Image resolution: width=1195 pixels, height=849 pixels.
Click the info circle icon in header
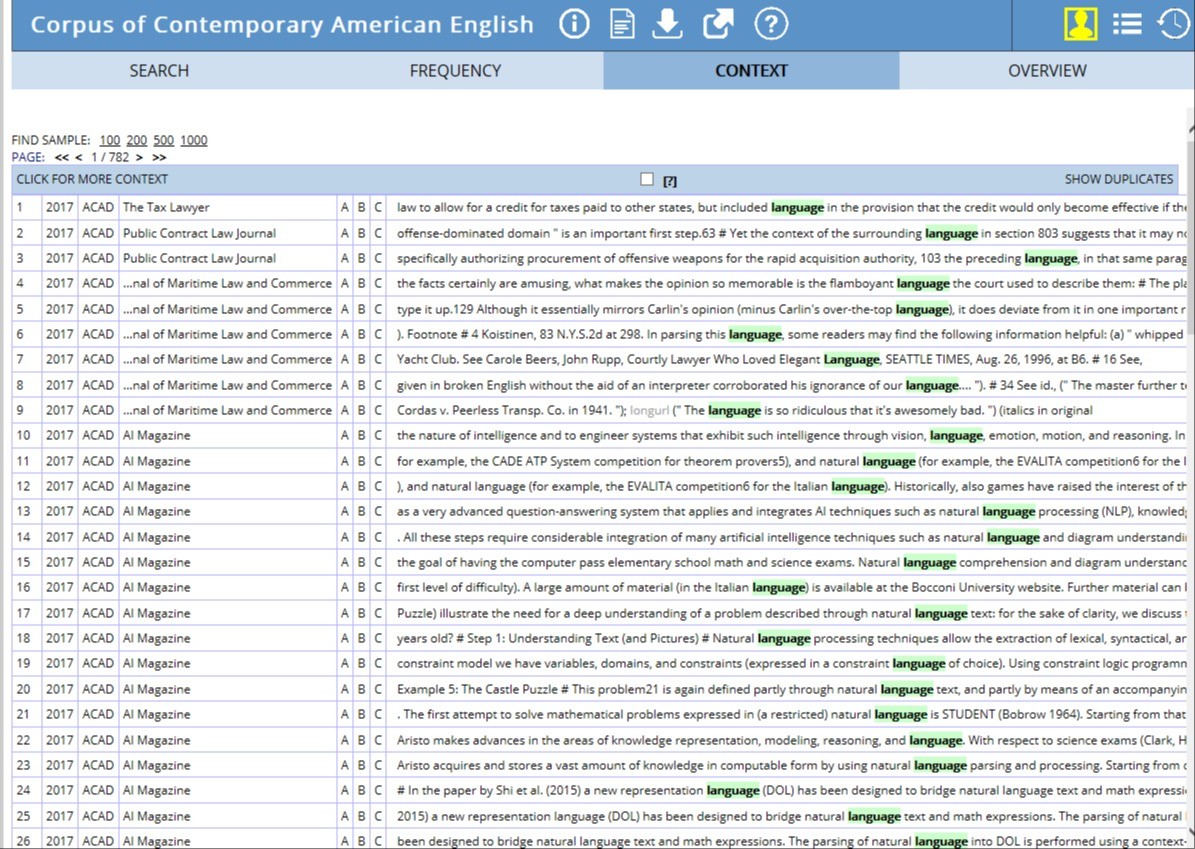click(x=574, y=24)
